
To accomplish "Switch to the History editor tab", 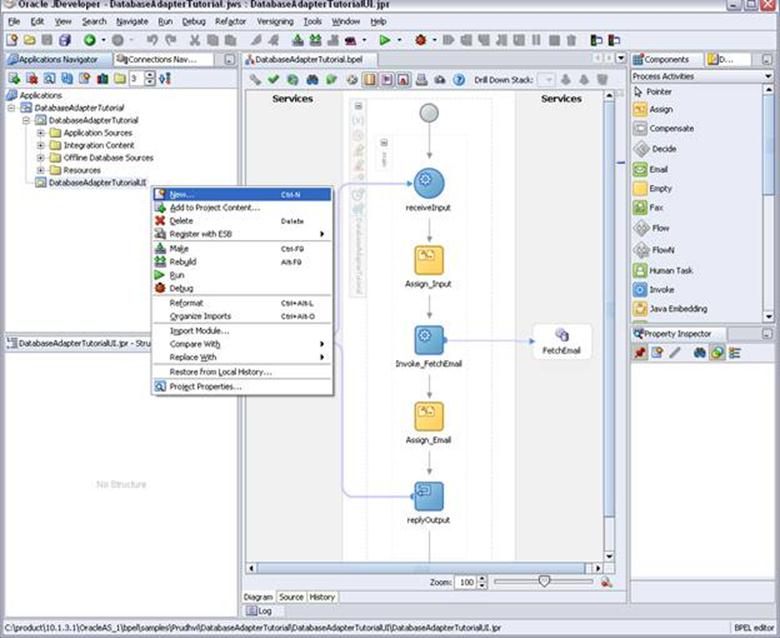I will [322, 597].
